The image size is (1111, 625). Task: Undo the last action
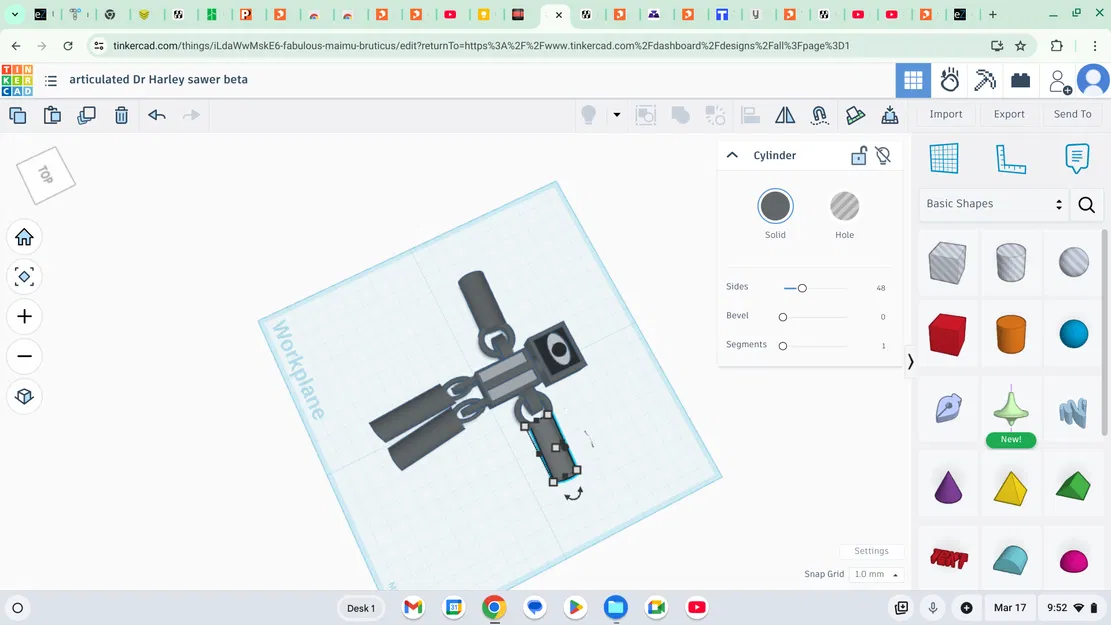(157, 115)
